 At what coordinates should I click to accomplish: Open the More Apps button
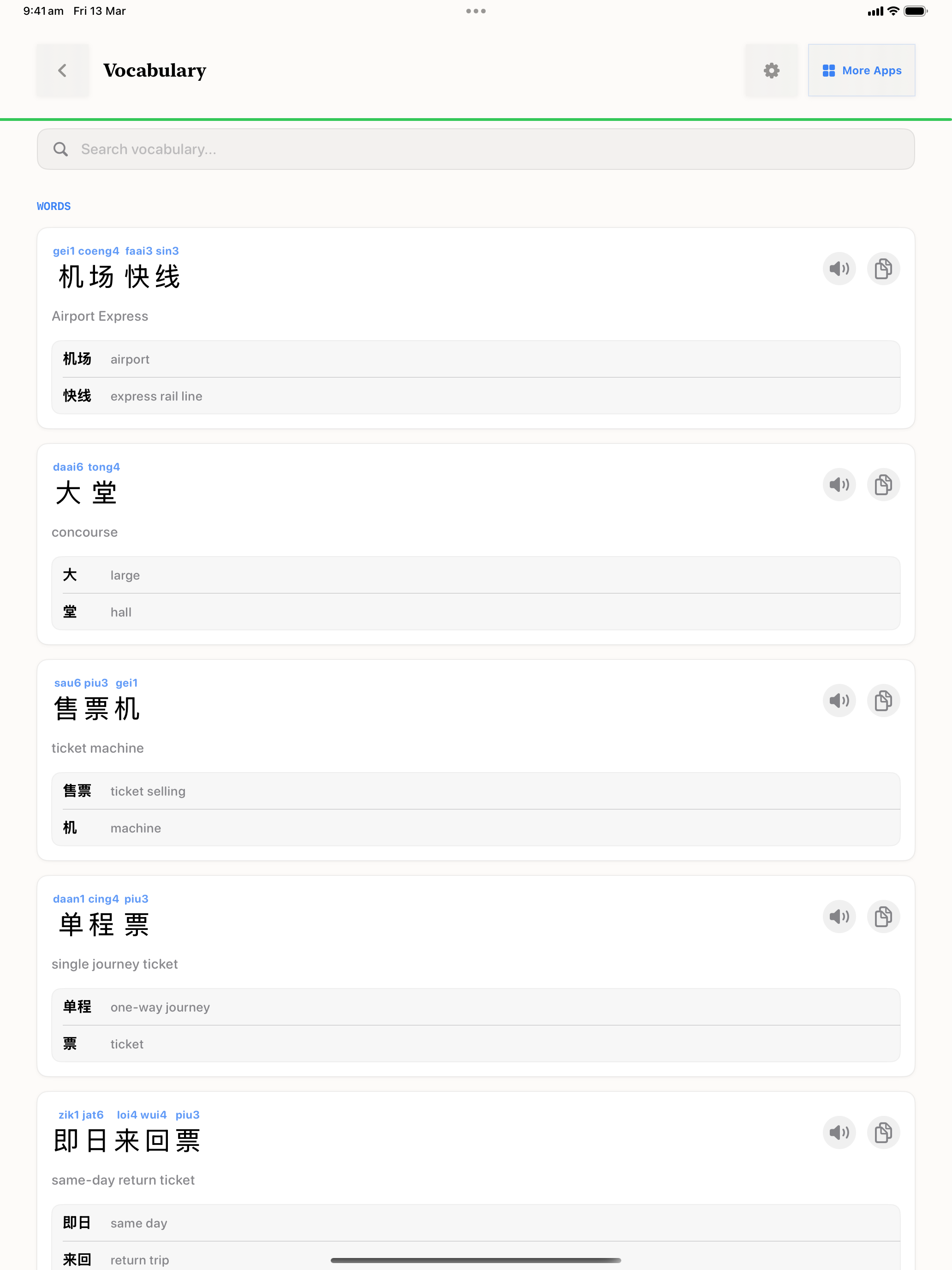861,71
